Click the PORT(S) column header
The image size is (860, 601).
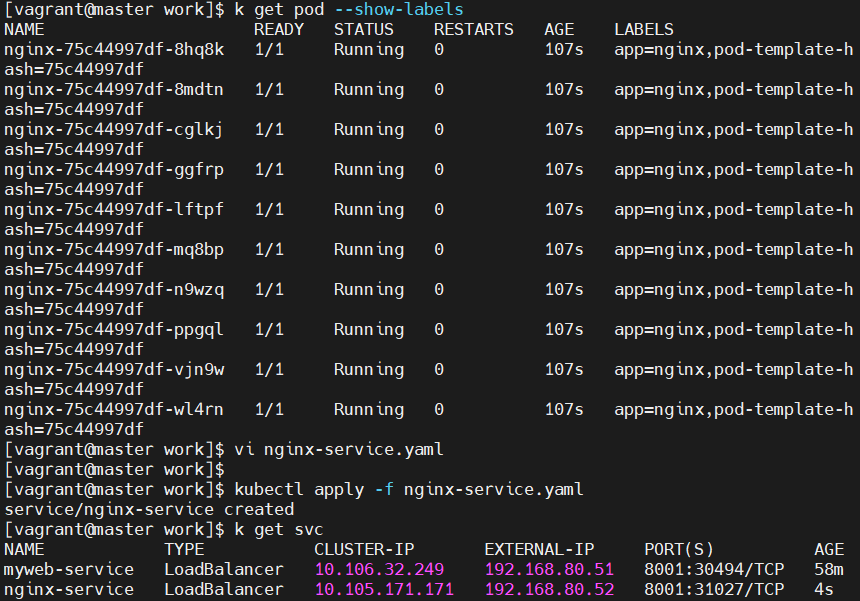(679, 550)
